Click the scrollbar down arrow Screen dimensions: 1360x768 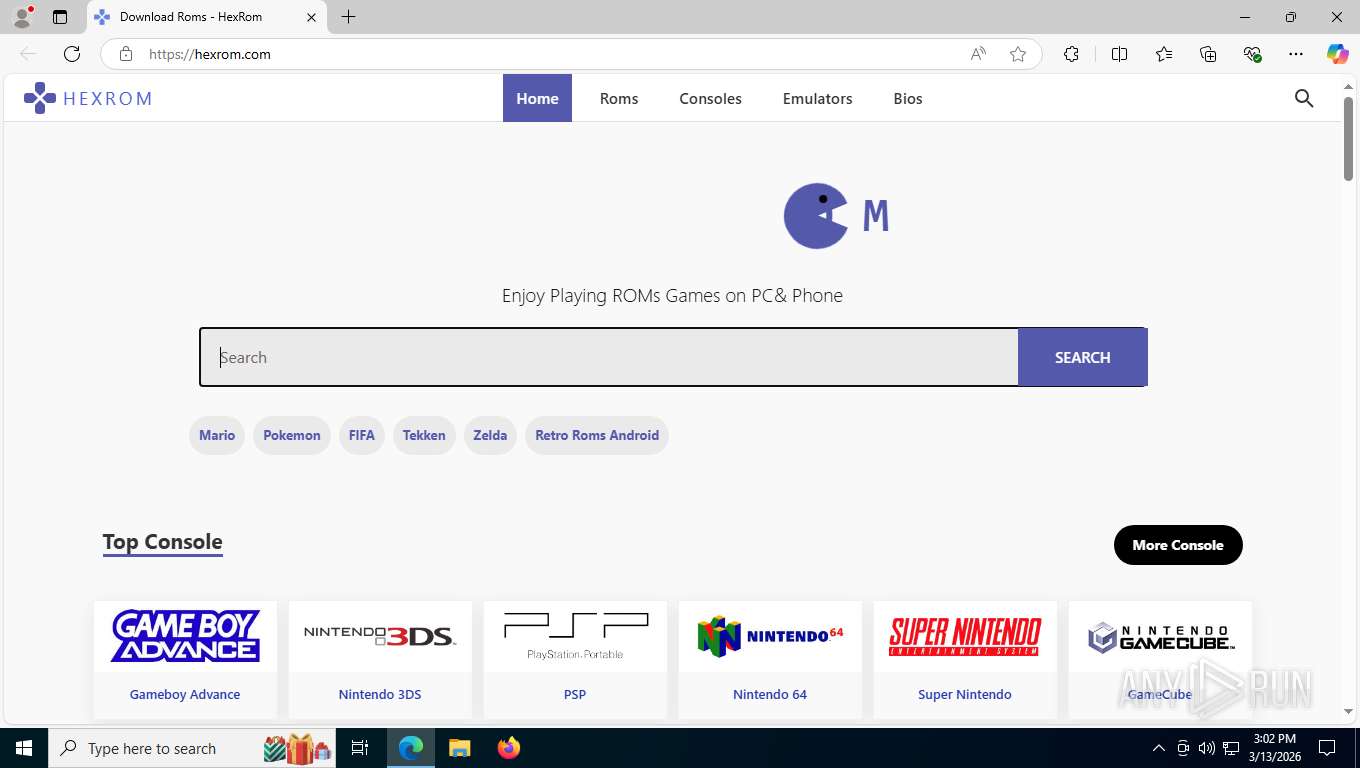[x=1348, y=711]
